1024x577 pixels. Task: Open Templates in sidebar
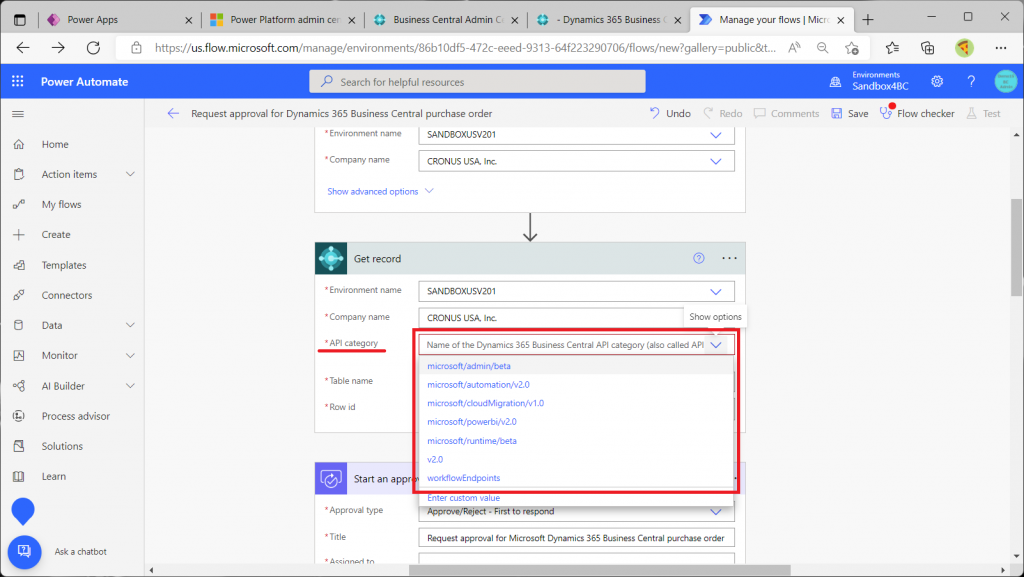(64, 265)
